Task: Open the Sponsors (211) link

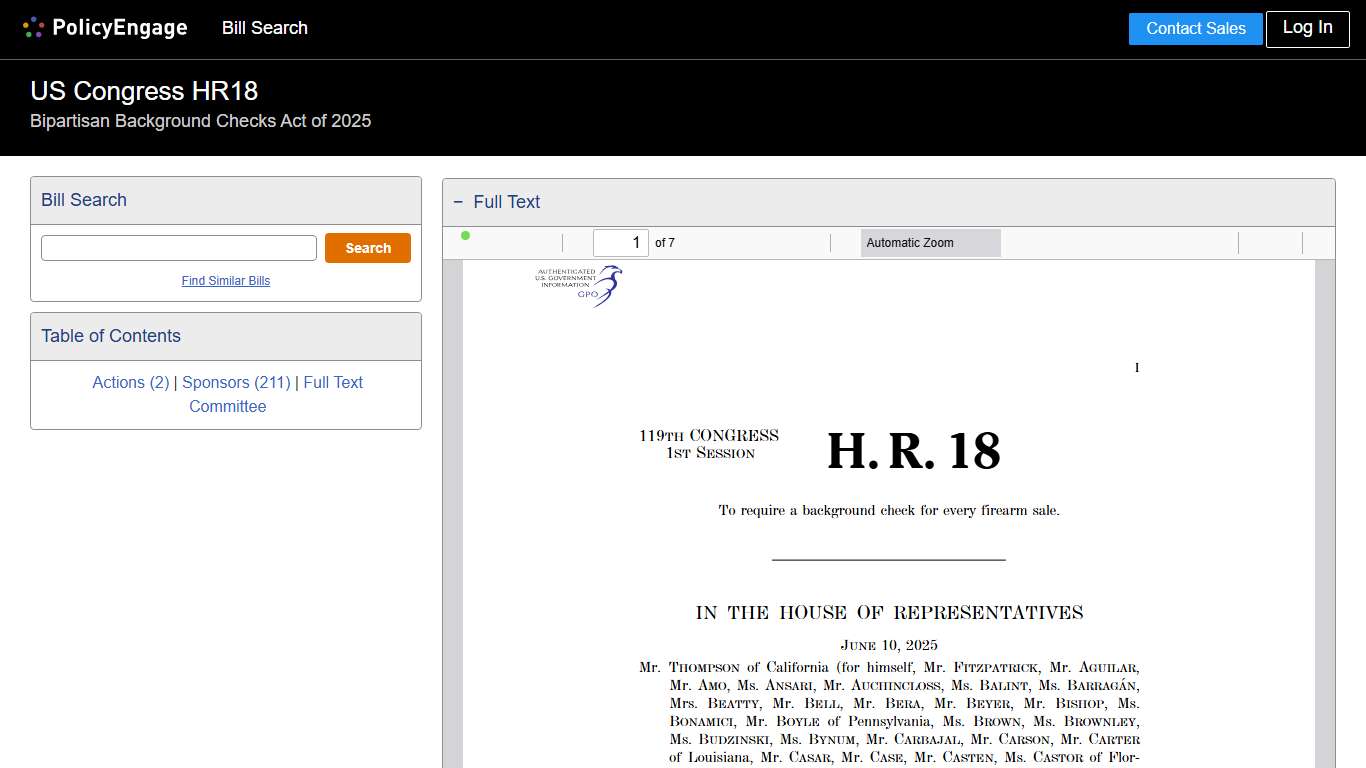Action: click(236, 382)
